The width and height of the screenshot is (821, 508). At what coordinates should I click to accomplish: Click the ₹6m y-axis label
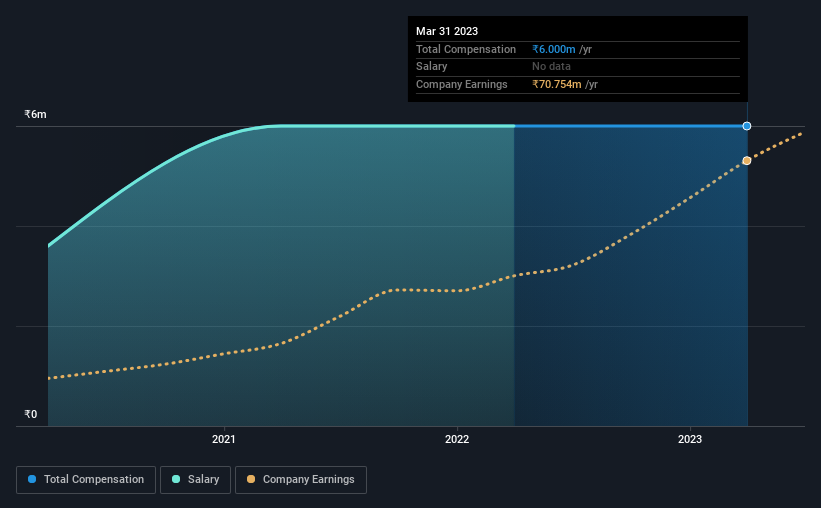[x=35, y=114]
